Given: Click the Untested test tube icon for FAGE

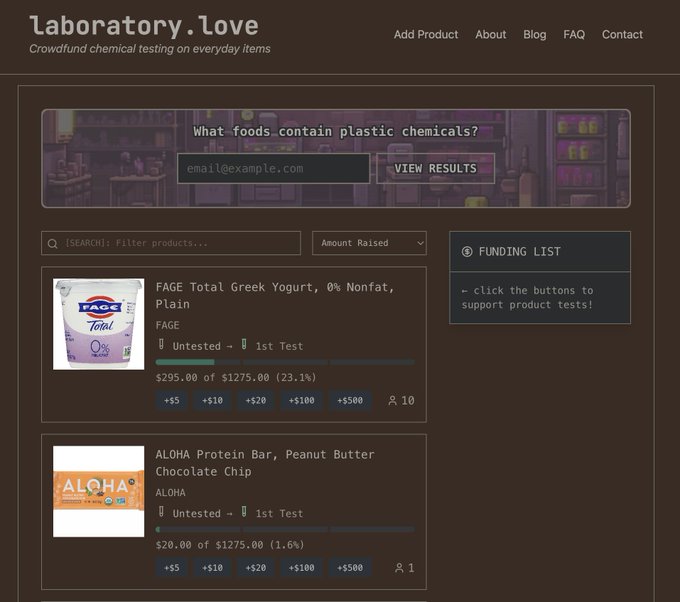Looking at the screenshot, I should tap(161, 345).
